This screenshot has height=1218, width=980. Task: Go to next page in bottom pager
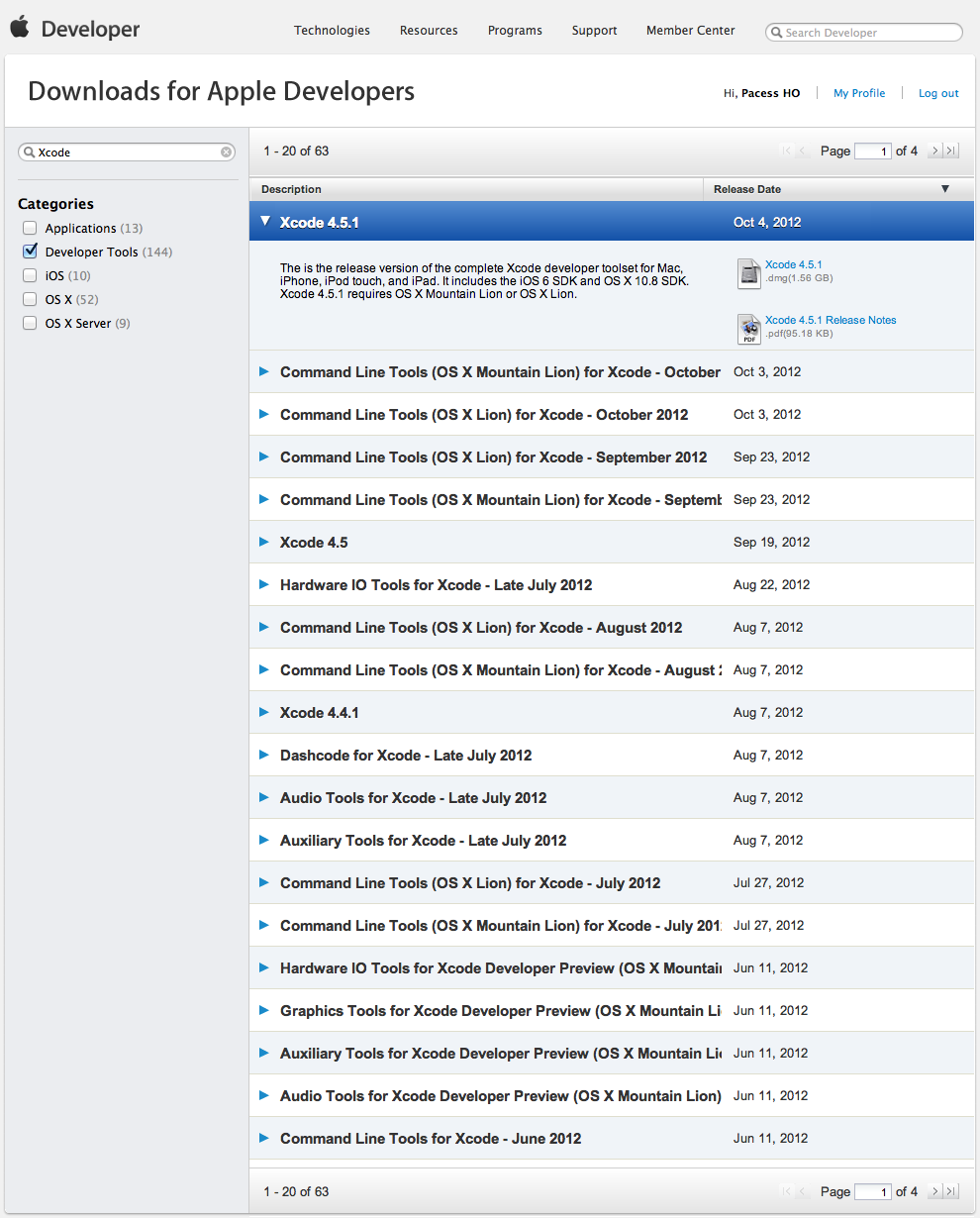coord(934,1191)
